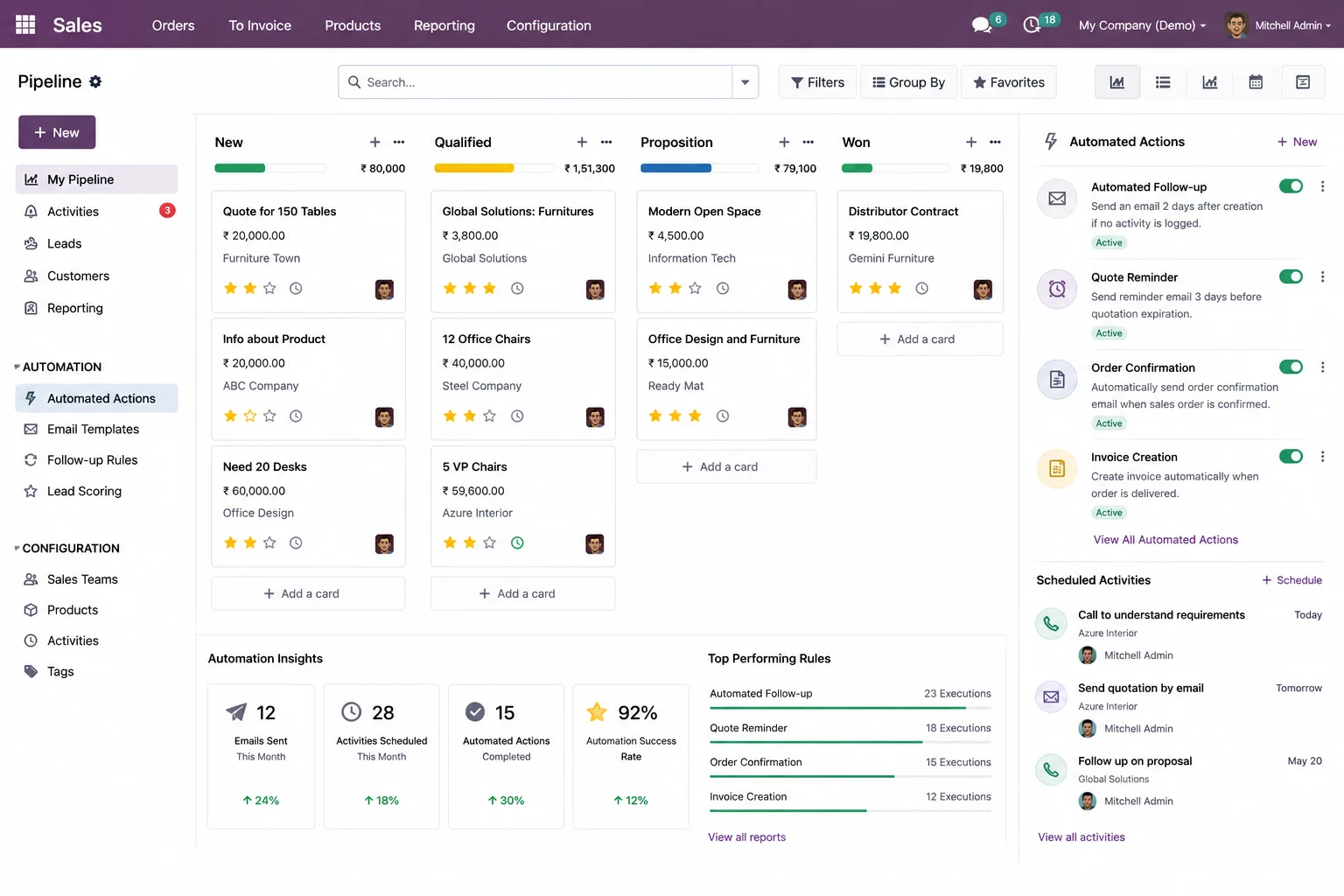1344x896 pixels.
Task: Open Mitchell Admin user menu
Action: coord(1277,25)
